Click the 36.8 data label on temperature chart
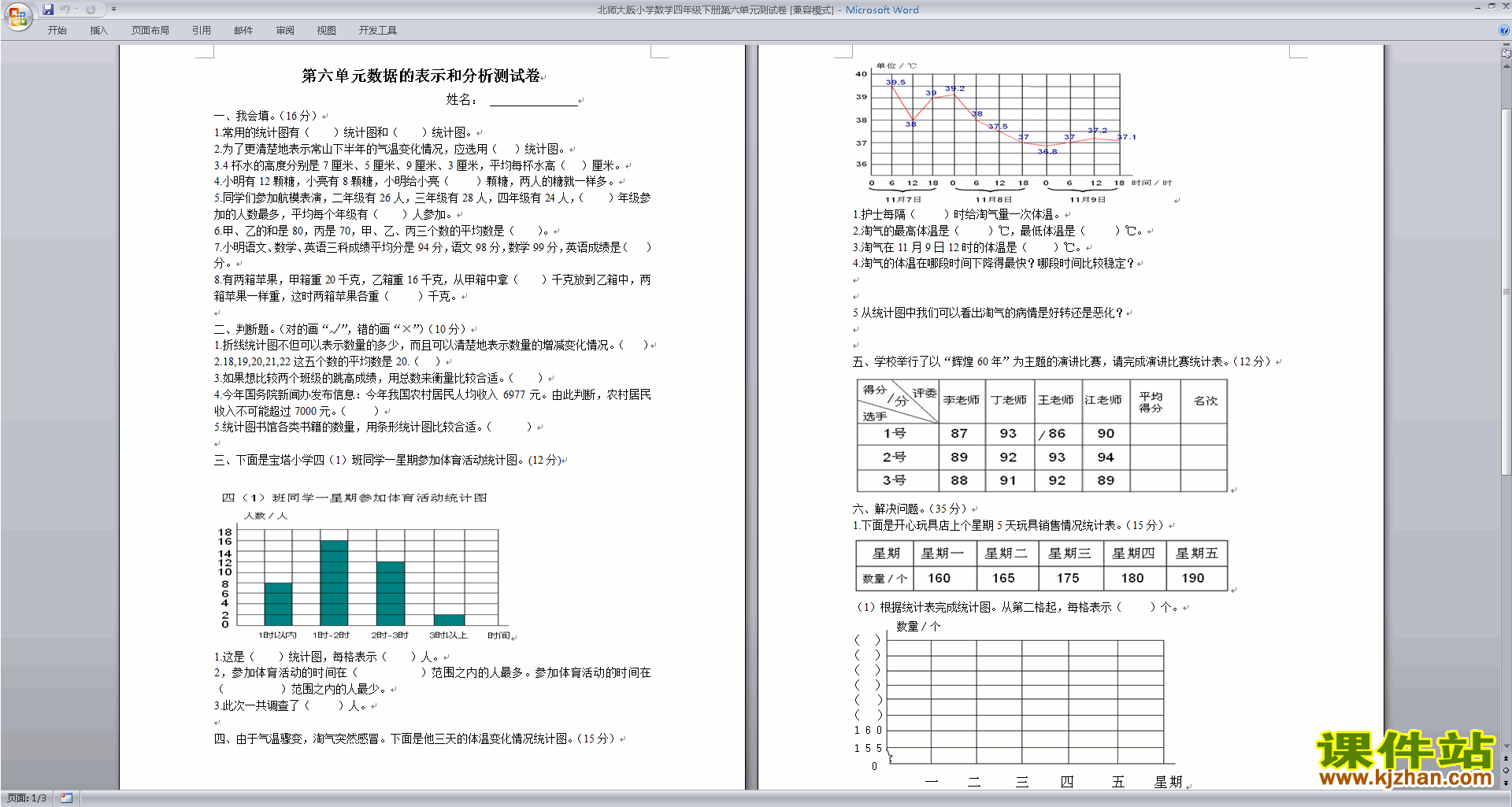The image size is (1512, 807). pyautogui.click(x=1047, y=151)
